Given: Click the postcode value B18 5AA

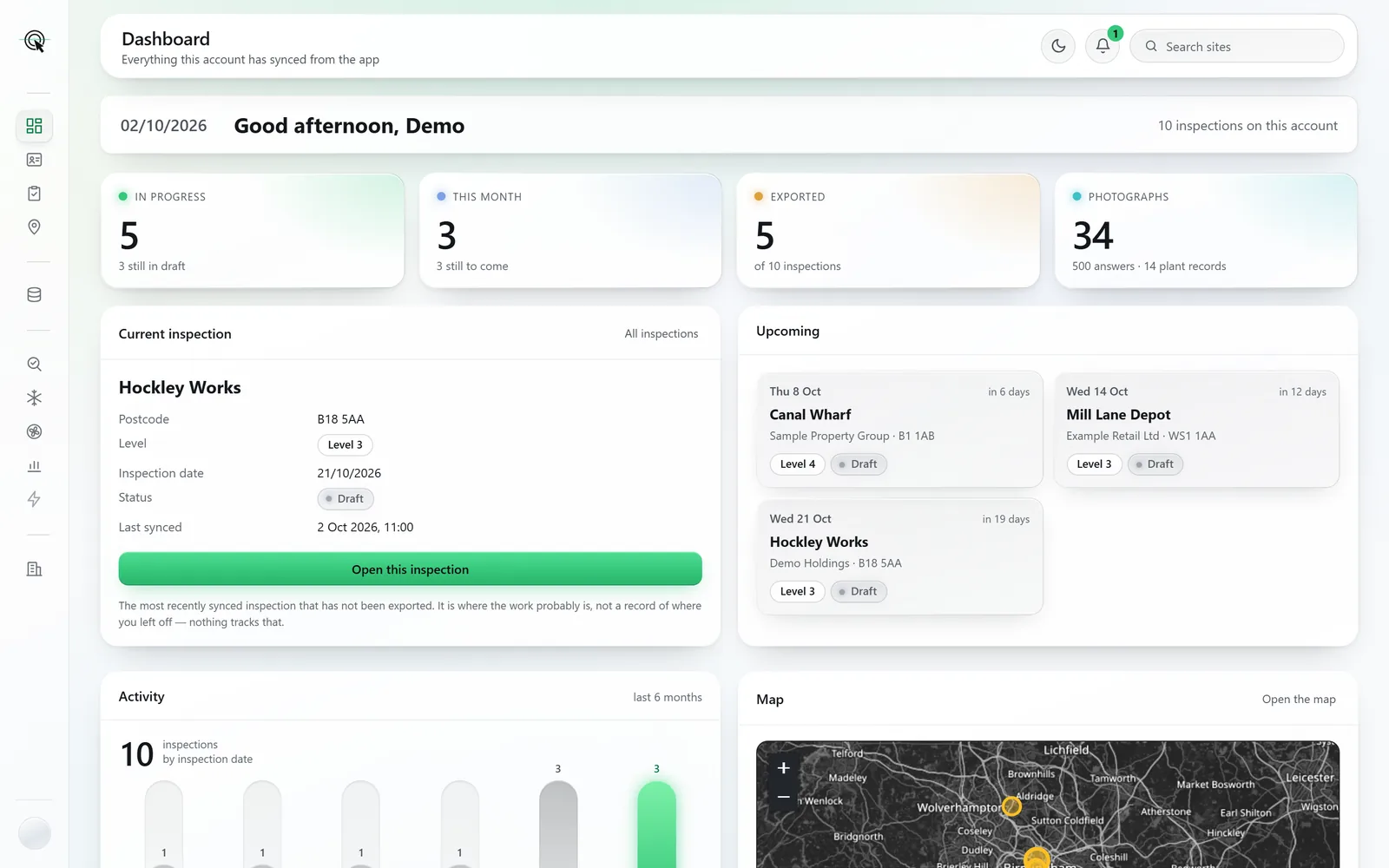Looking at the screenshot, I should [340, 419].
